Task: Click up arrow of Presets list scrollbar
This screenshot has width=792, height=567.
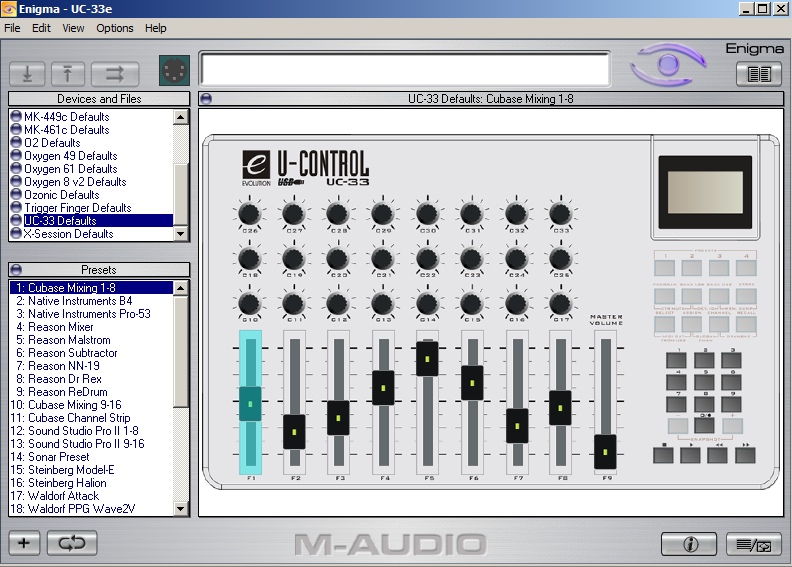Action: point(181,288)
